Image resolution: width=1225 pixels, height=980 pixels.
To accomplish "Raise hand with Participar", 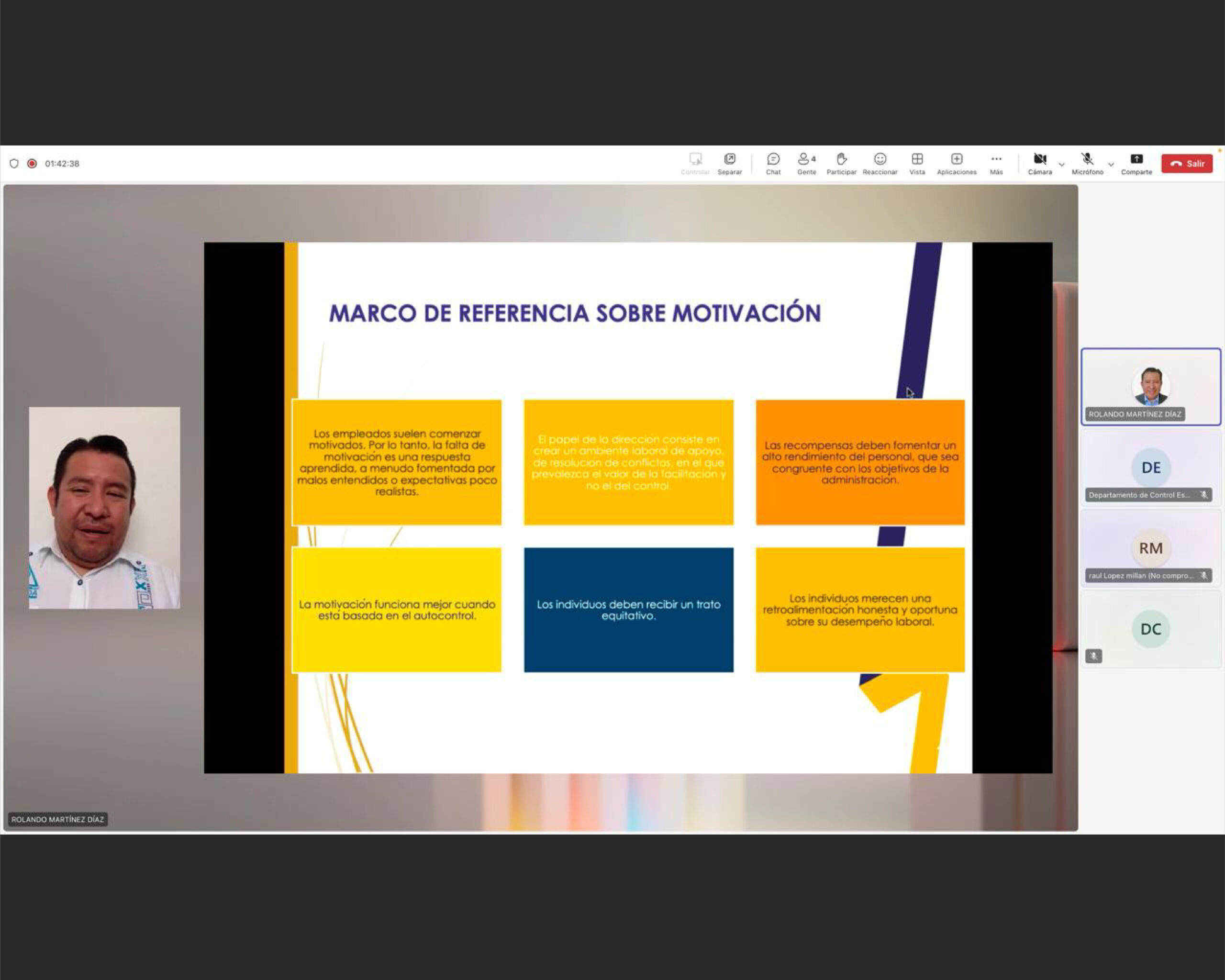I will pos(841,164).
